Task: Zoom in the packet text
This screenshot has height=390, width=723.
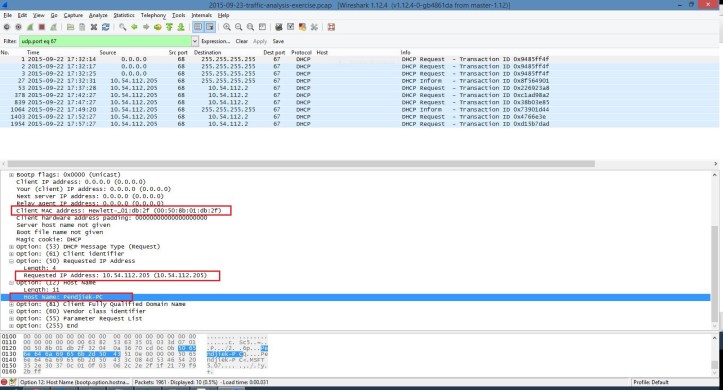Action: [227, 27]
